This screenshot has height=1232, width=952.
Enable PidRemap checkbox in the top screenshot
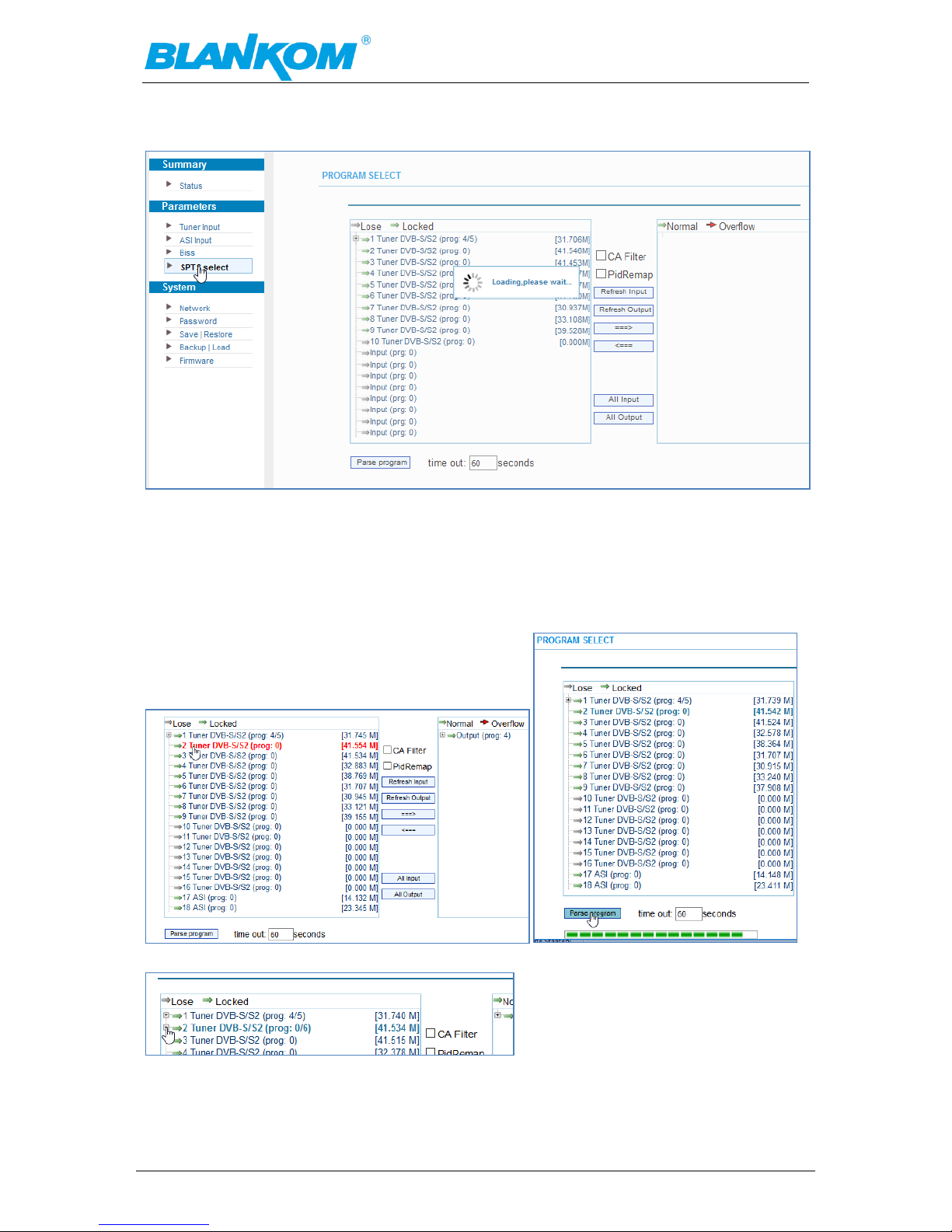(x=601, y=274)
